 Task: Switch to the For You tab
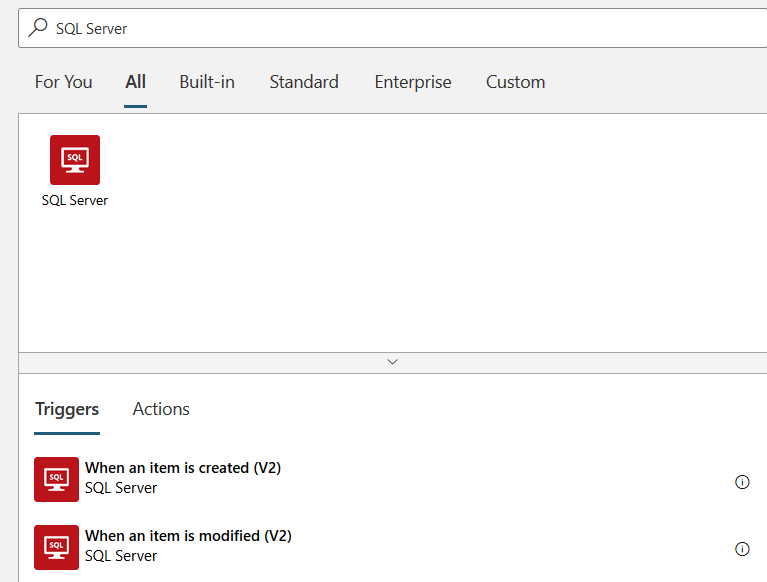pos(64,82)
